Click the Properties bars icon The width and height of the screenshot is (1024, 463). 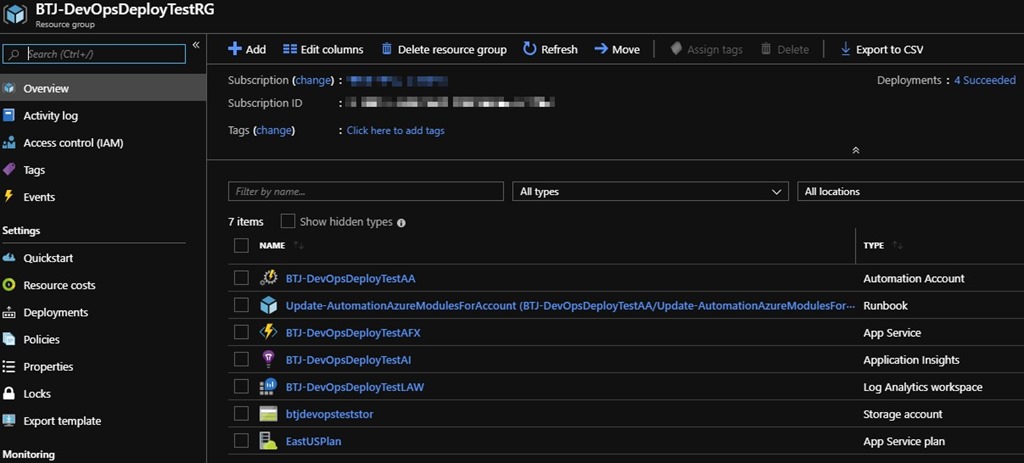pyautogui.click(x=9, y=366)
